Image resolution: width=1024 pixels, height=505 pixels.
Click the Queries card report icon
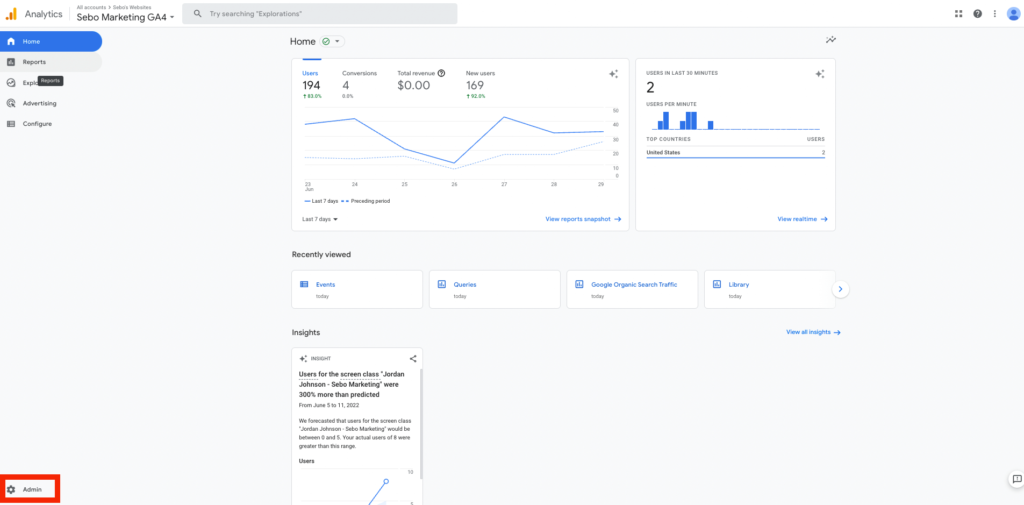click(441, 284)
